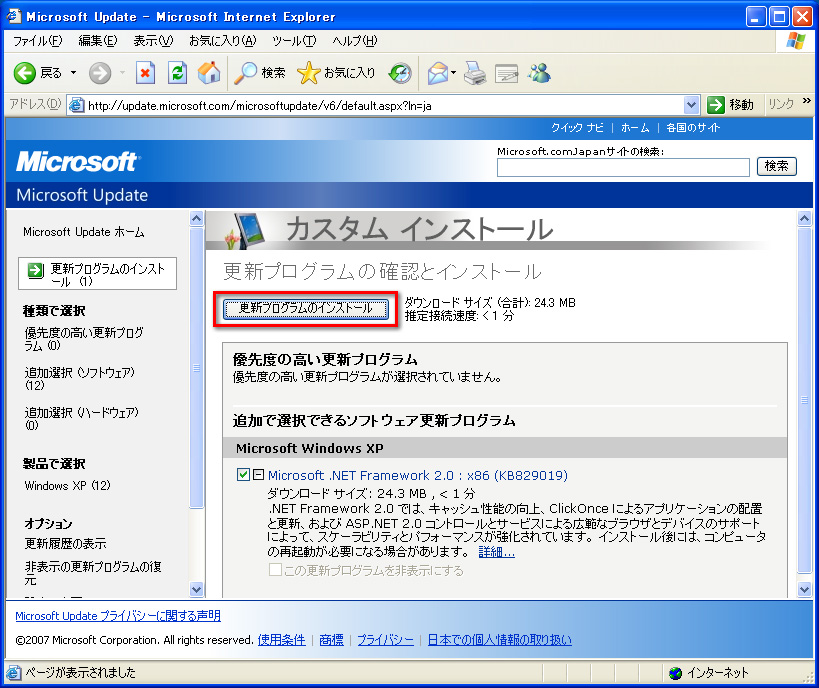Stop page loading with red X icon
The image size is (819, 688).
tap(145, 73)
